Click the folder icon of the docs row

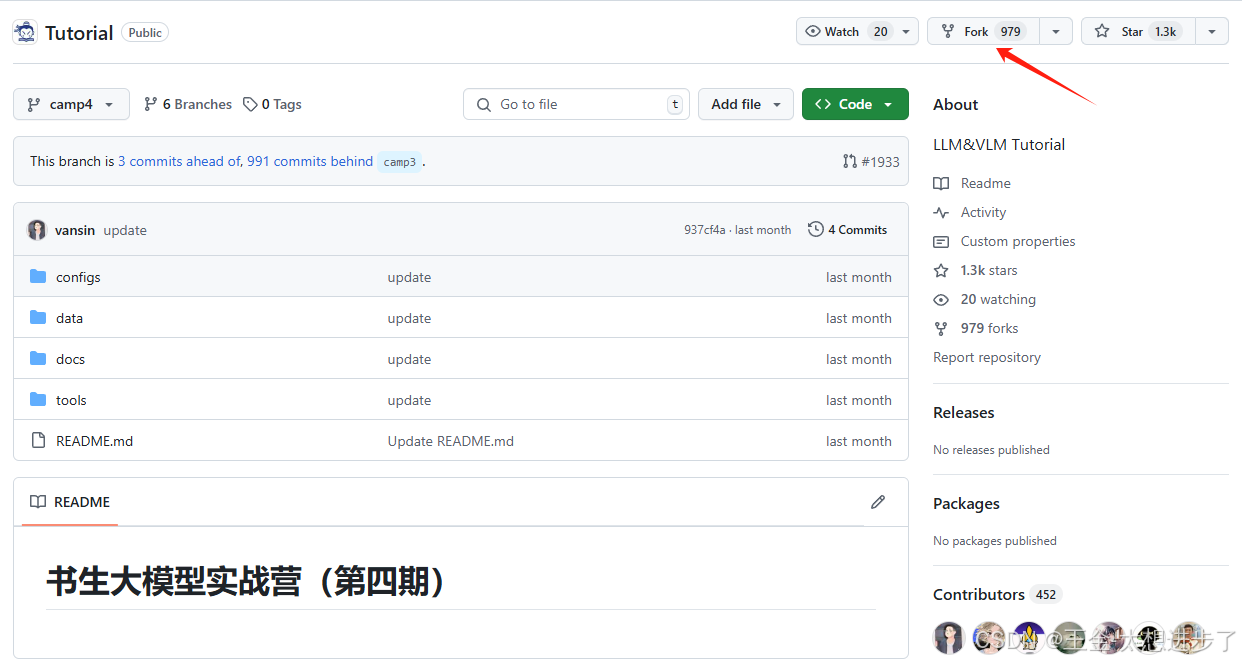point(38,358)
